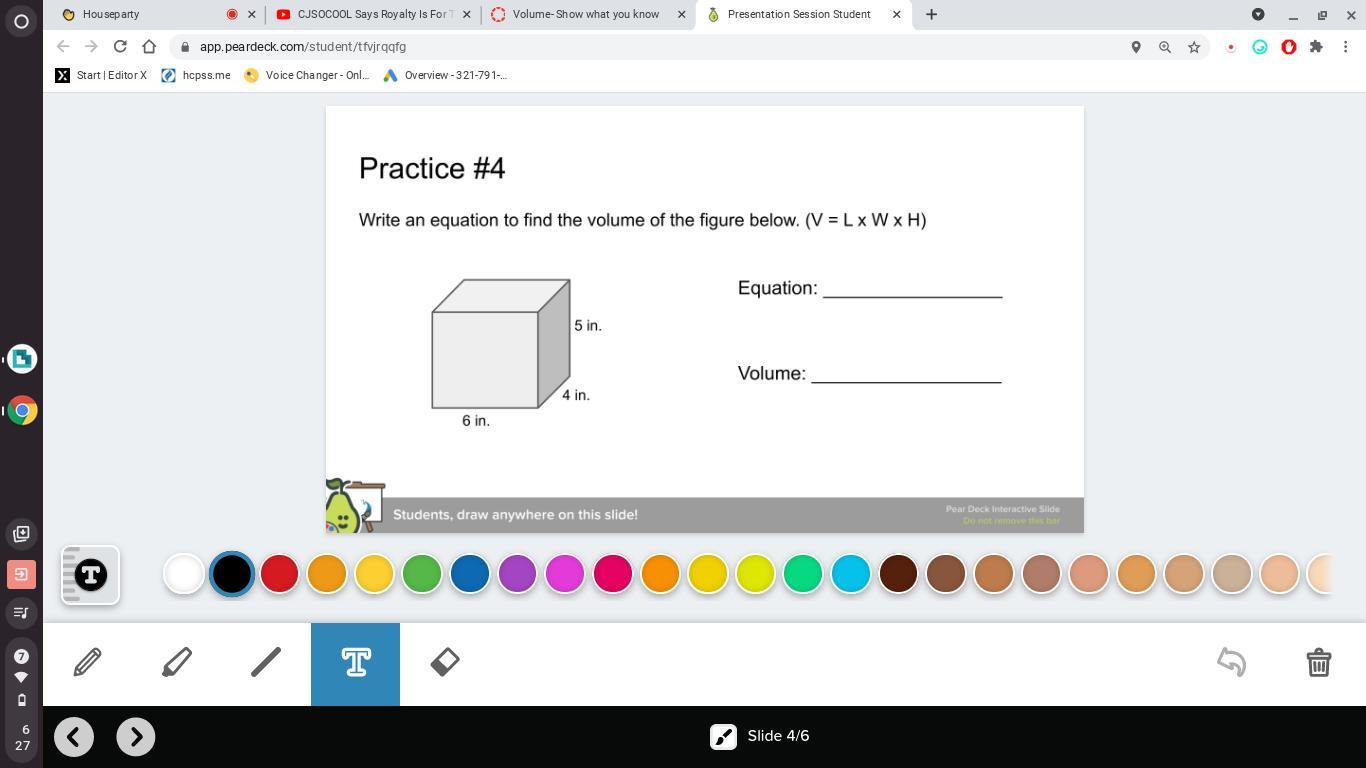
Task: Open the Overview Google Ads bookmark
Action: tap(445, 75)
